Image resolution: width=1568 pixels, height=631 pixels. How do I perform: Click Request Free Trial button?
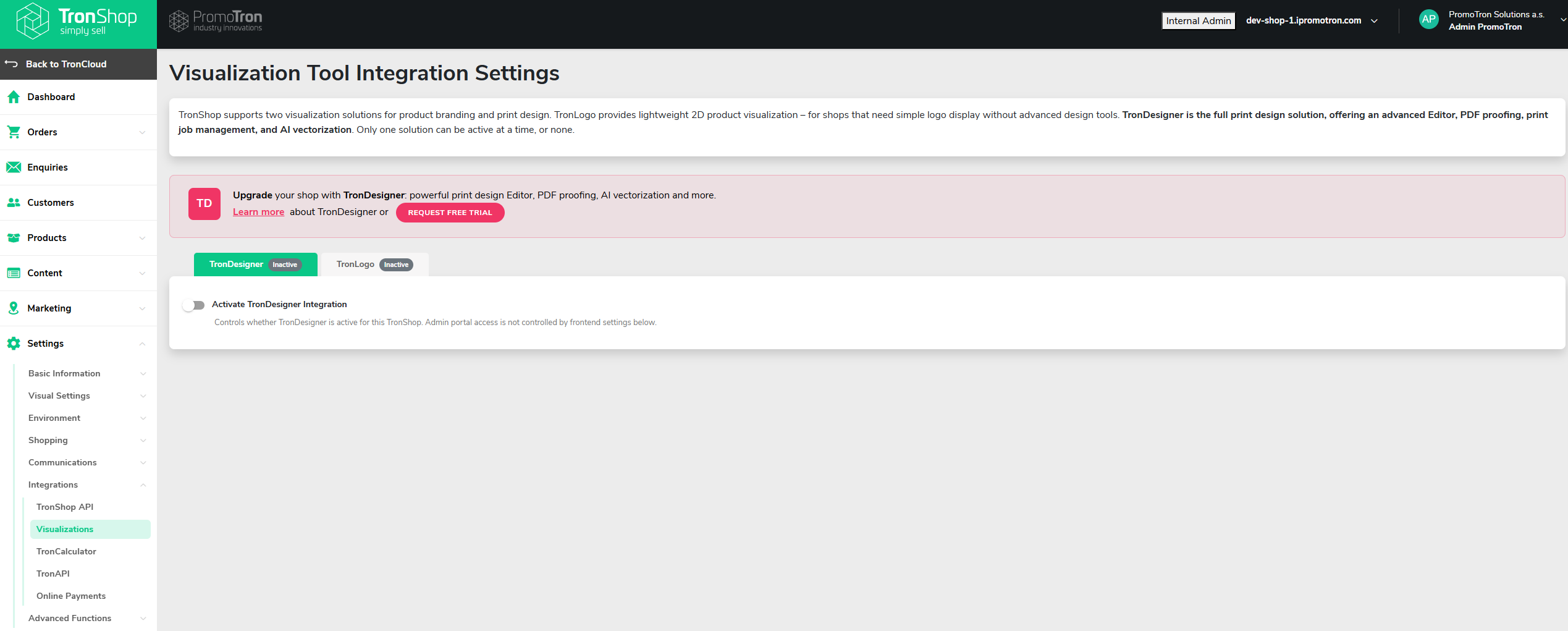click(450, 213)
